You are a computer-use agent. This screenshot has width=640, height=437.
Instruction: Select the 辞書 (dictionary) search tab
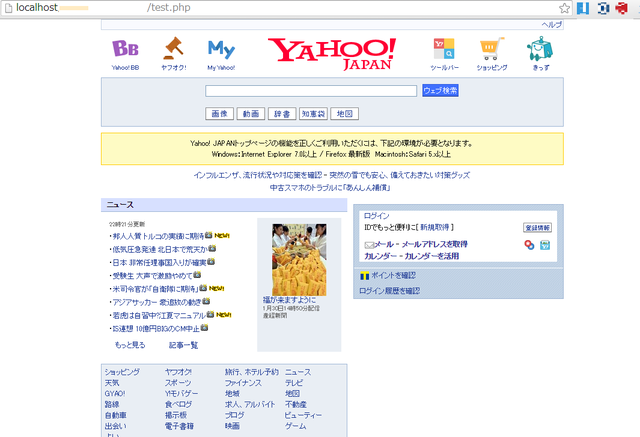tap(282, 114)
